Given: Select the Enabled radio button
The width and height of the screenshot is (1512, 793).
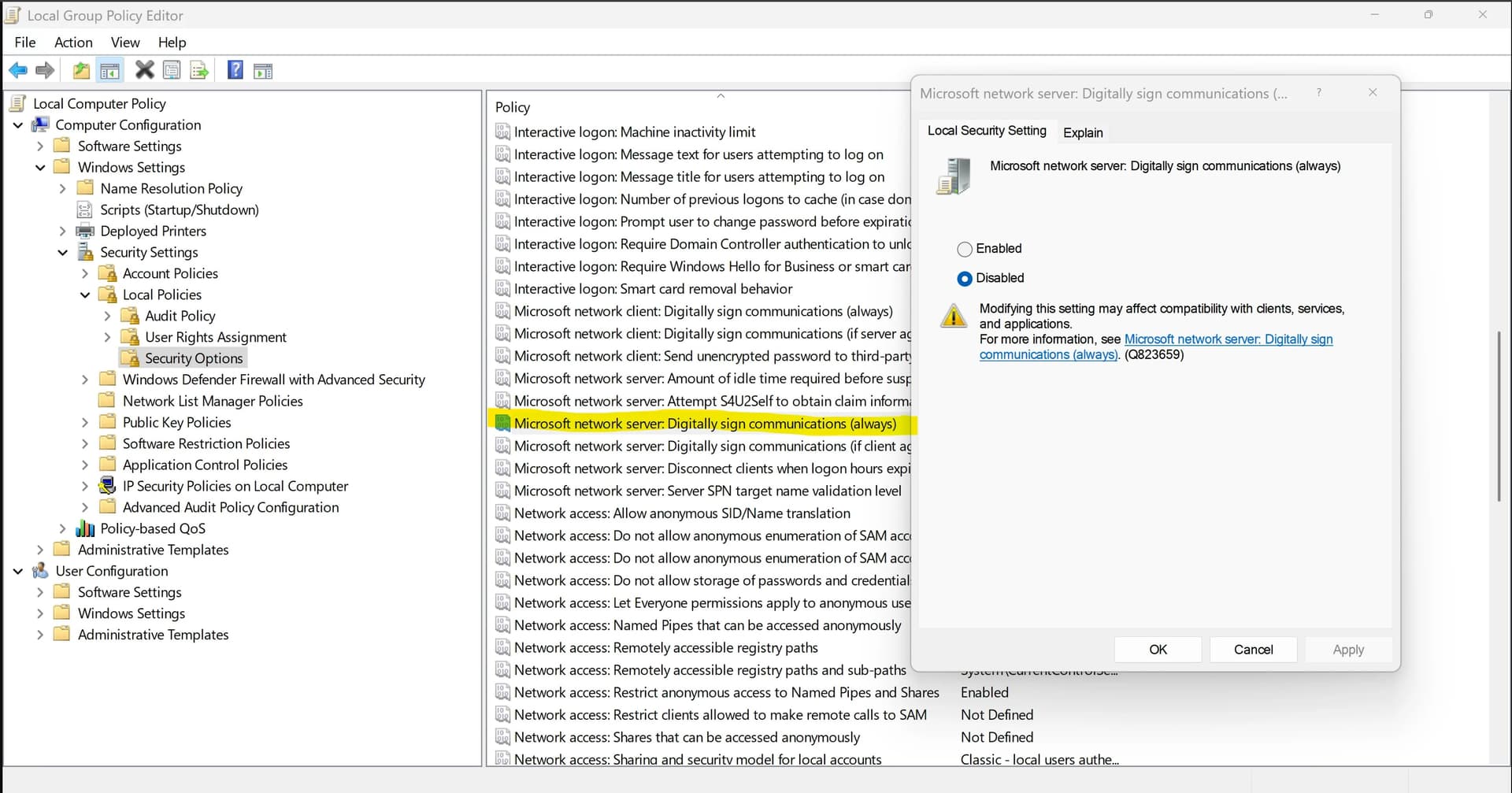Looking at the screenshot, I should [x=965, y=249].
